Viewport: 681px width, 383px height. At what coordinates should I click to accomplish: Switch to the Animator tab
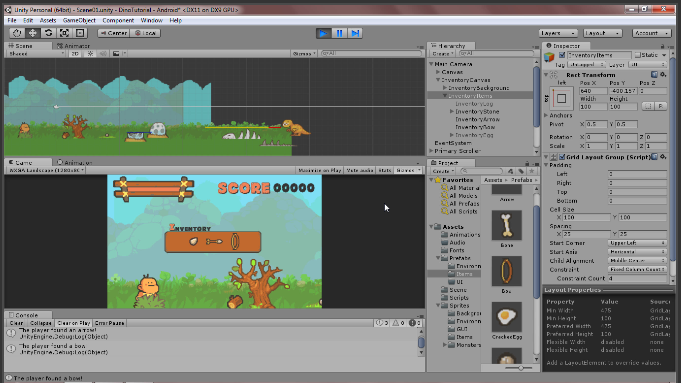(73, 46)
